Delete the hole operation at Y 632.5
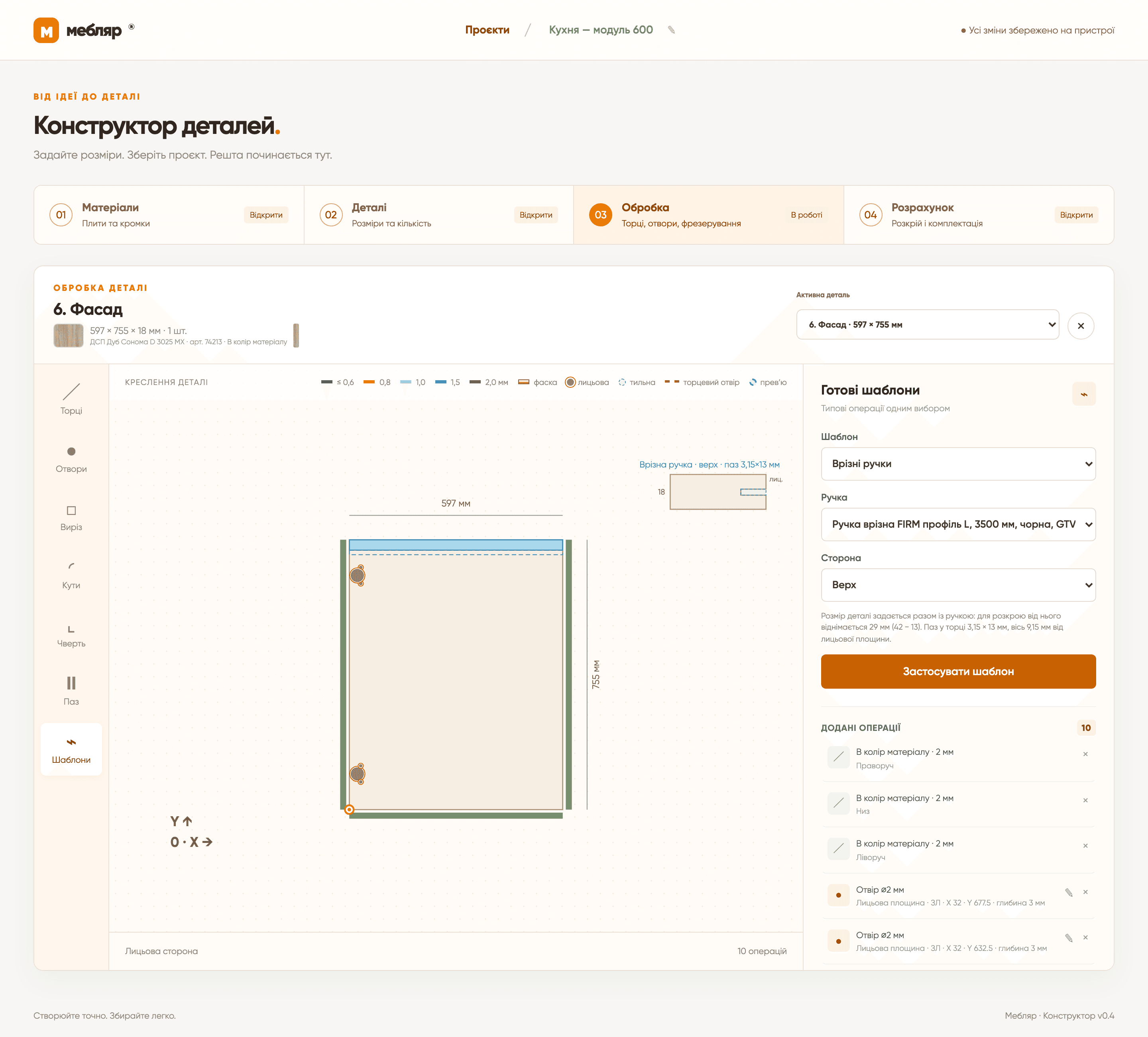The width and height of the screenshot is (1148, 1037). (1085, 937)
